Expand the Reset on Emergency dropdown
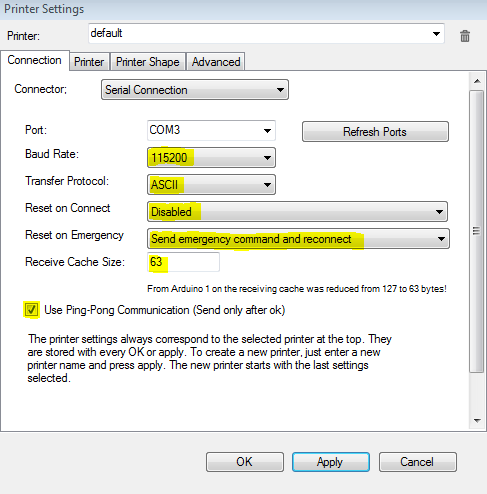 298,239
